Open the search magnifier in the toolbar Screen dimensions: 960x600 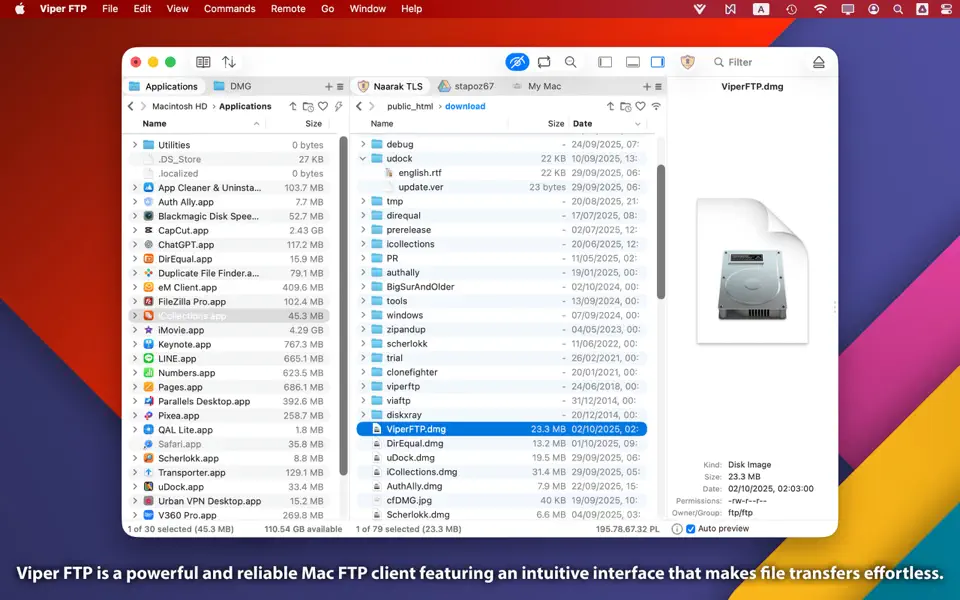[571, 61]
